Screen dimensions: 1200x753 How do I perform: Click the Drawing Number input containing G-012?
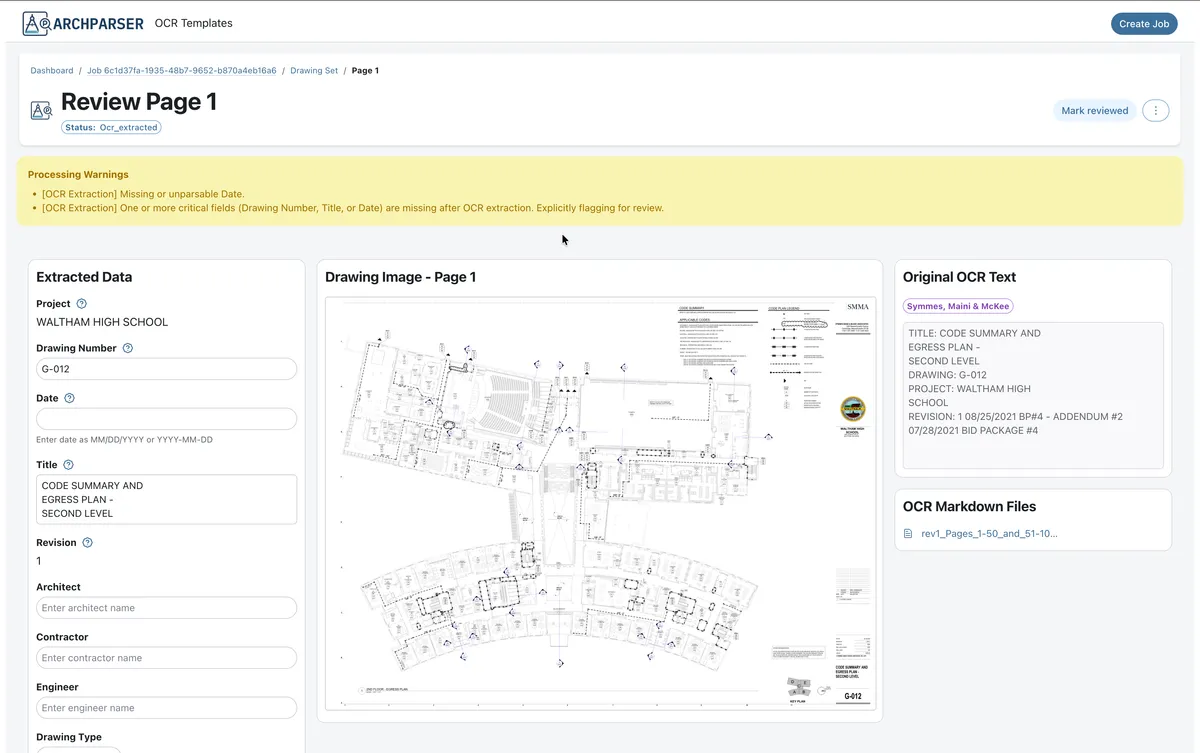[x=166, y=369]
